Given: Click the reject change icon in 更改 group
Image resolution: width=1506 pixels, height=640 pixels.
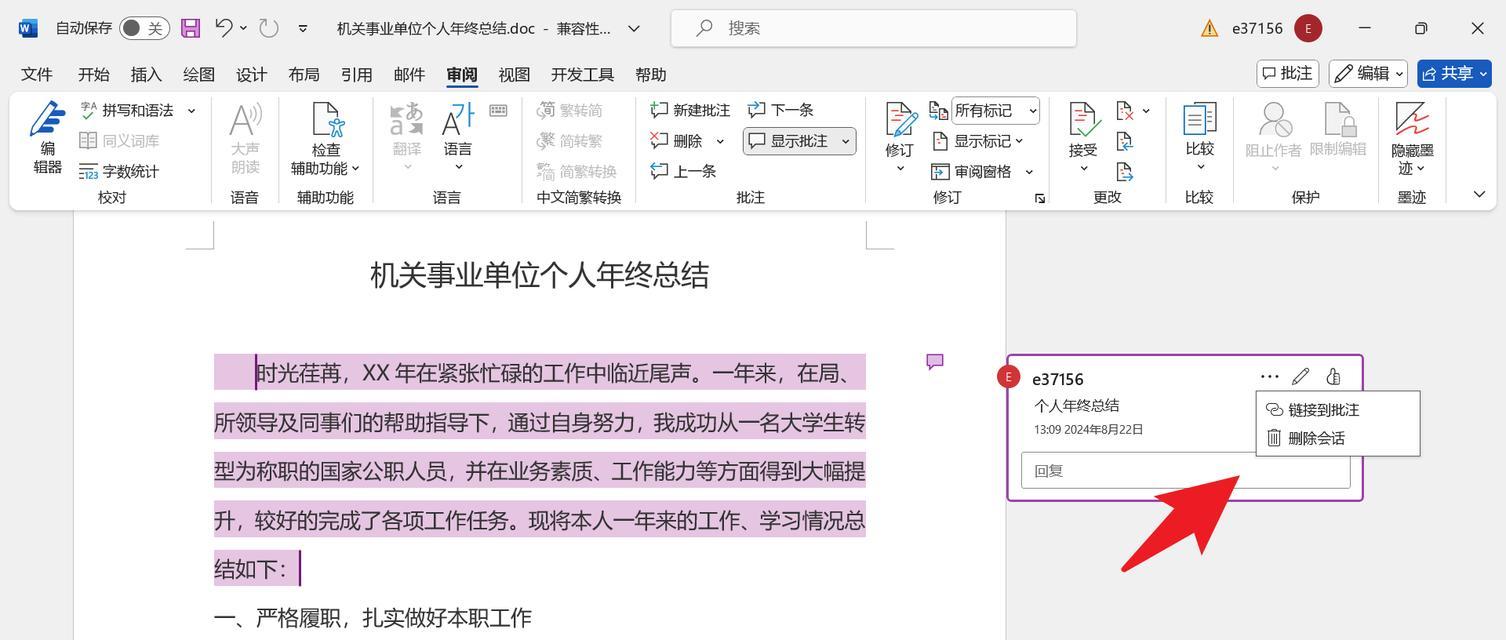Looking at the screenshot, I should [x=1125, y=110].
